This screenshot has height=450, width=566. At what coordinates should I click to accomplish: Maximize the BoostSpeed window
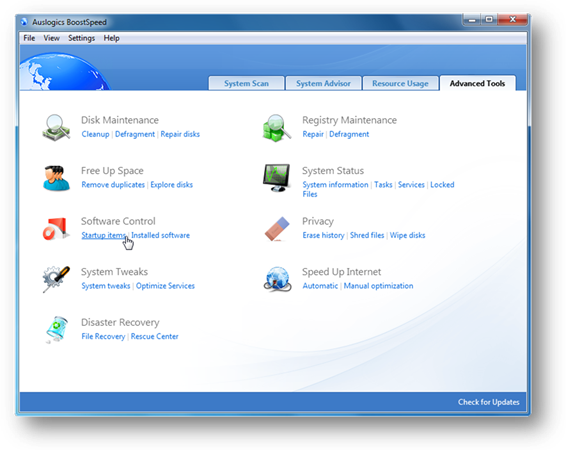coord(489,20)
